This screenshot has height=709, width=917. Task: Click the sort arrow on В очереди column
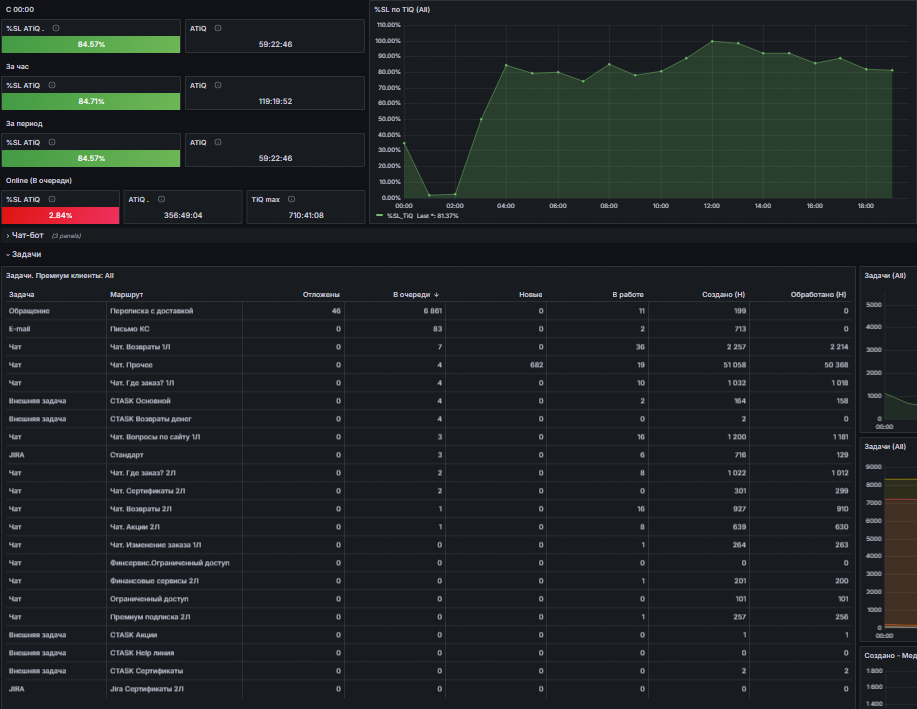436,295
